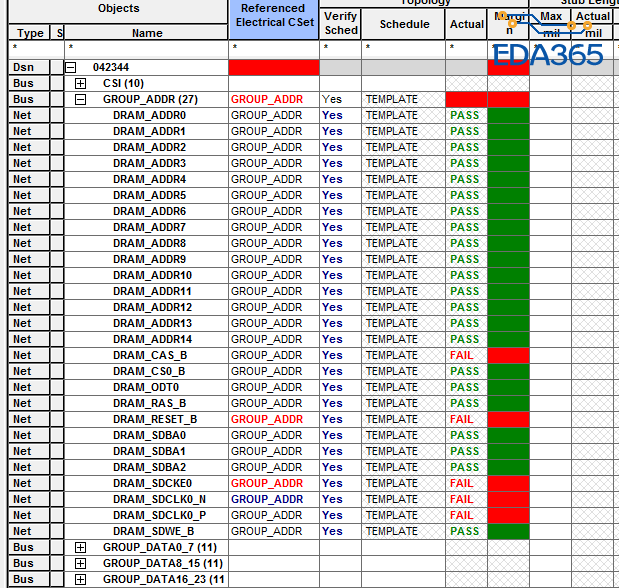Select the DRAM_ADDR5 net name

click(149, 195)
